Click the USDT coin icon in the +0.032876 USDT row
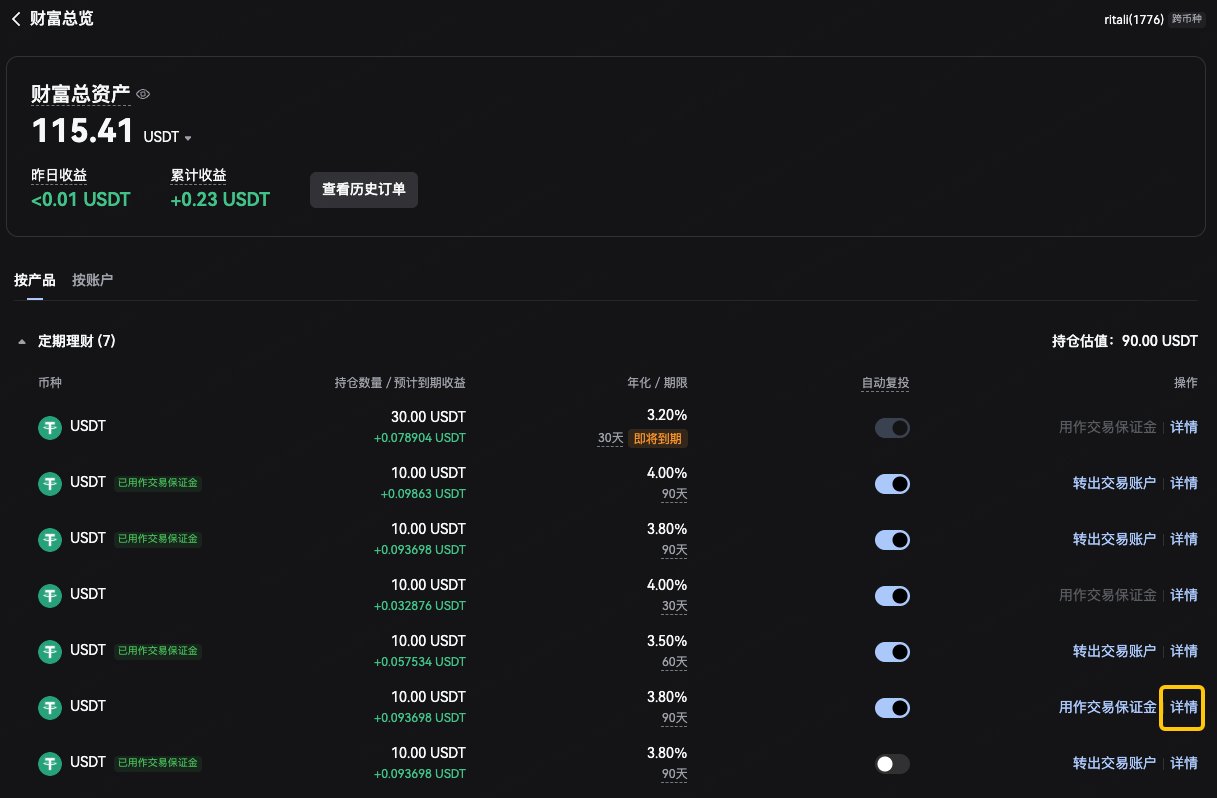Image resolution: width=1217 pixels, height=798 pixels. (50, 595)
